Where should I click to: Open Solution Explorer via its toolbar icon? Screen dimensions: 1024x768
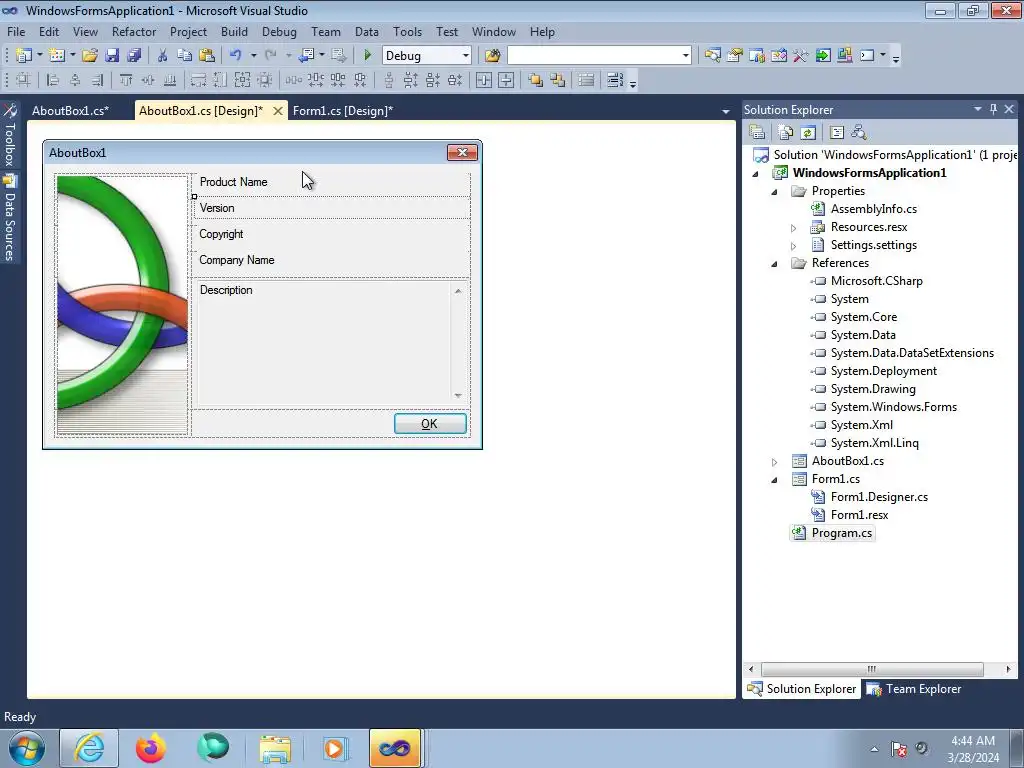point(712,56)
